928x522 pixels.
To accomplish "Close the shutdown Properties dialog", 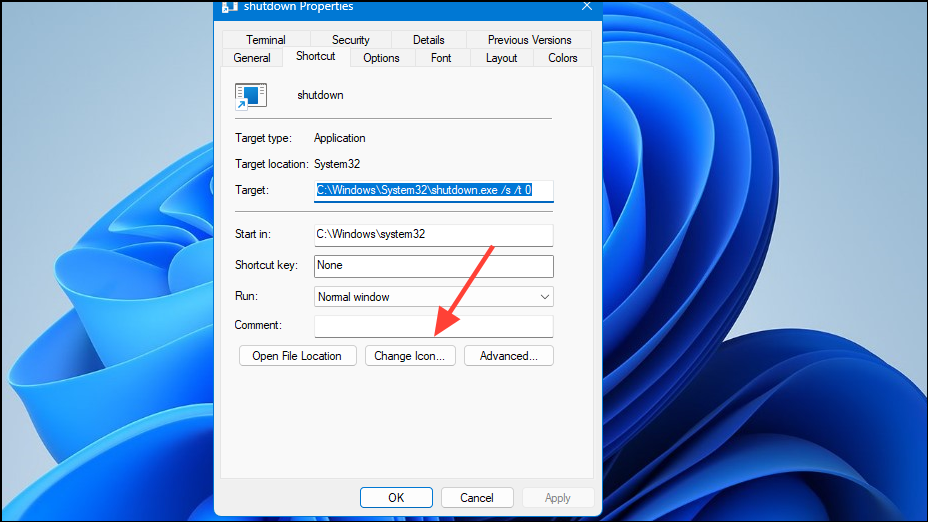I will 587,6.
